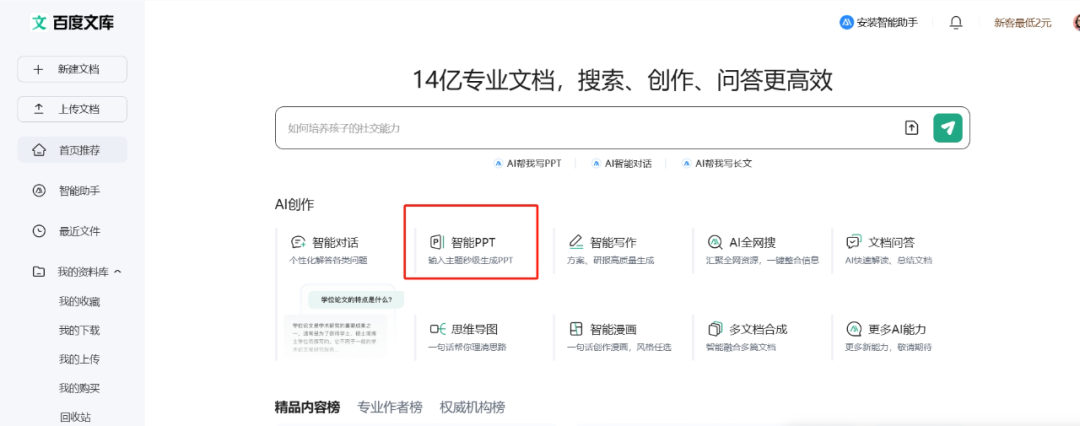This screenshot has height=426, width=1080.
Task: Click the 更多新能力，敬请期待 text
Action: click(x=889, y=347)
